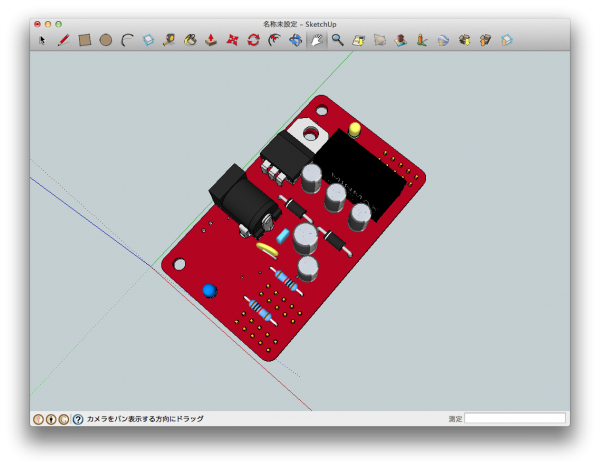Switch to the Orbit camera tool

(x=296, y=41)
